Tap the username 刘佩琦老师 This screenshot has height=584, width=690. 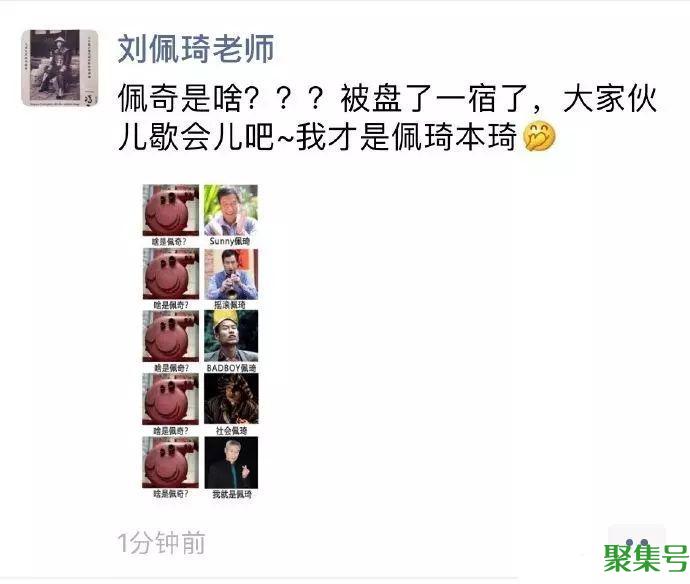coord(196,48)
